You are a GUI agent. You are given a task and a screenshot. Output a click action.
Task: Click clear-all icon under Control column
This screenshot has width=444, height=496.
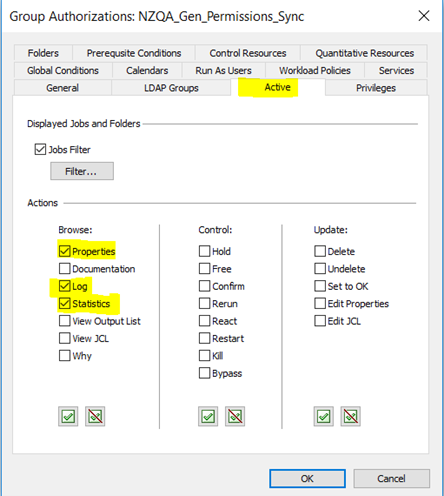point(235,416)
